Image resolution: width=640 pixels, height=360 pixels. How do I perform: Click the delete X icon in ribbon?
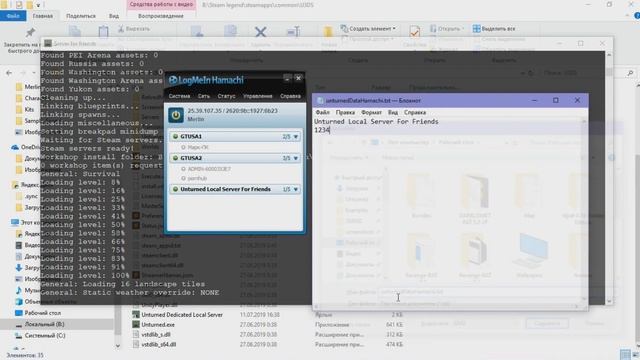click(x=260, y=32)
